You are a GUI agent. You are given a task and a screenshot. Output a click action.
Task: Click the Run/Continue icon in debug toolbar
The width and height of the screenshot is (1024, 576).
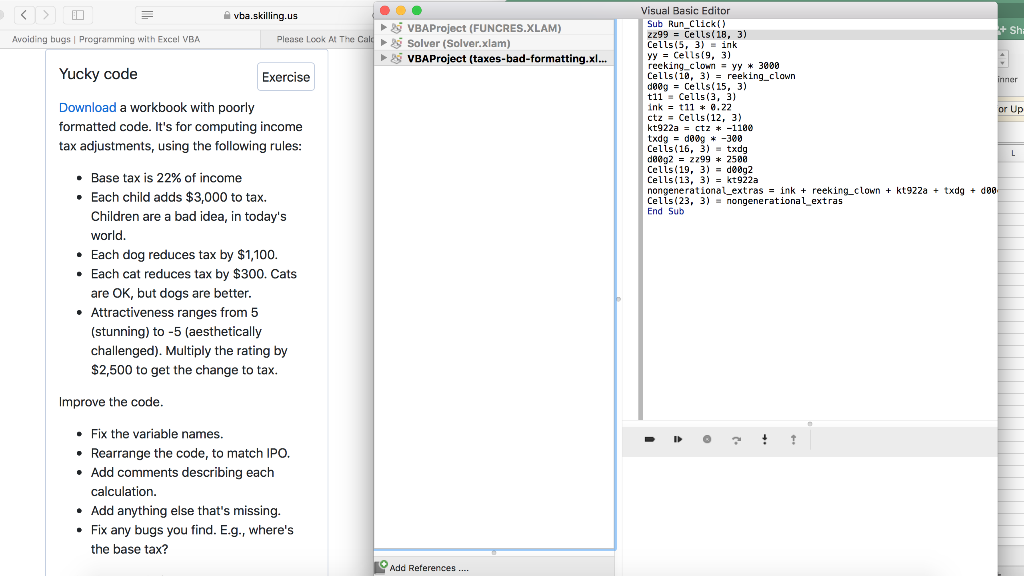tap(678, 440)
